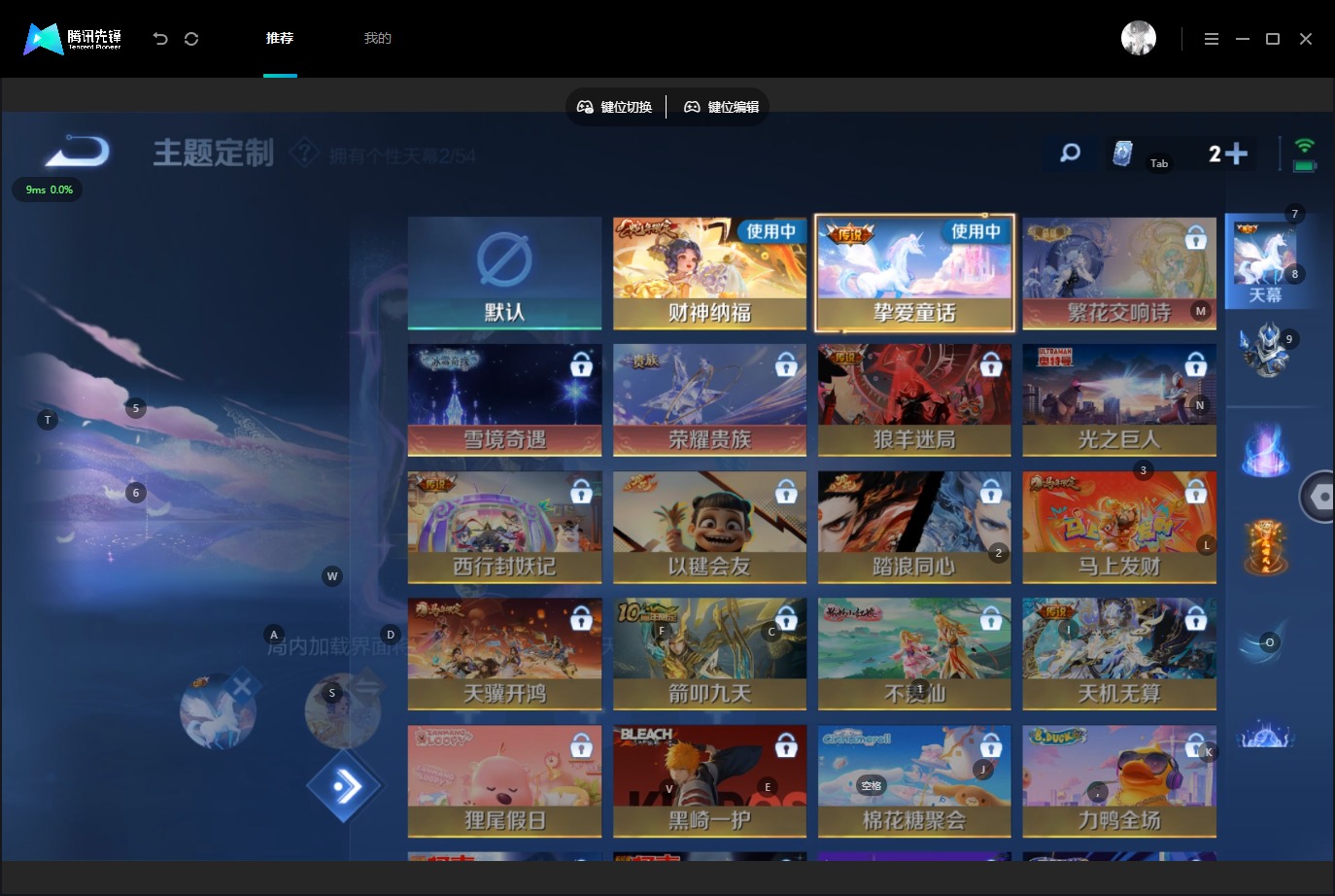Click the Tencent Pioneer logo
This screenshot has height=896, width=1335.
(x=73, y=39)
